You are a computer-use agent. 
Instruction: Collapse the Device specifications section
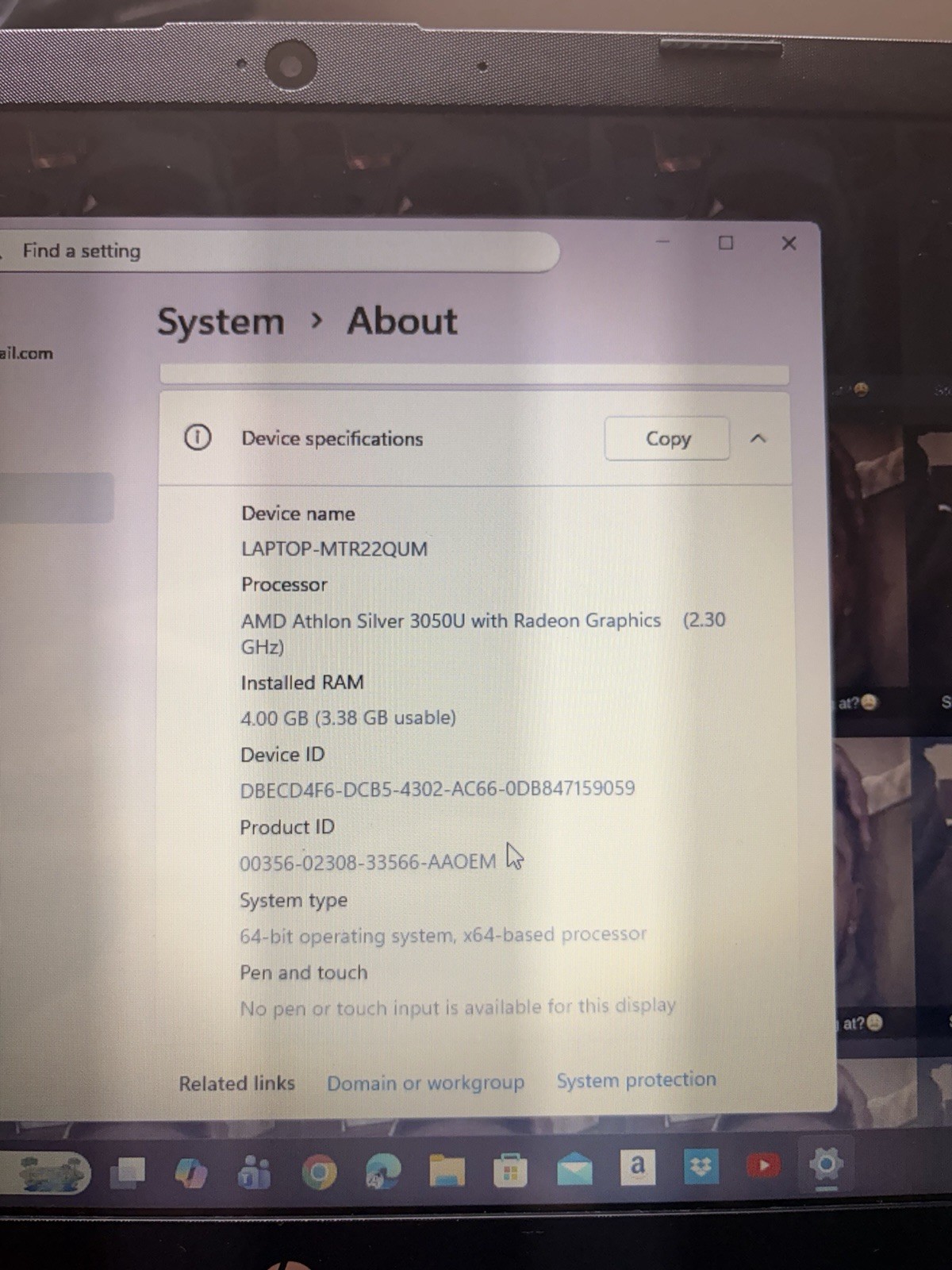(x=758, y=438)
